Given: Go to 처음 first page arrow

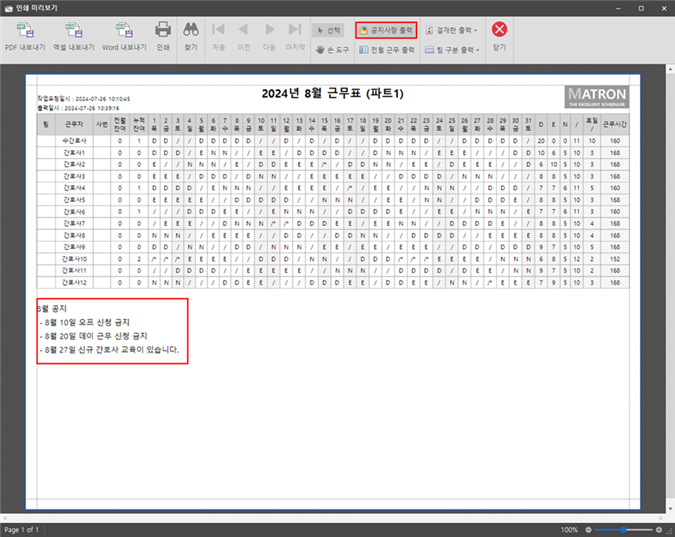Looking at the screenshot, I should tap(219, 31).
